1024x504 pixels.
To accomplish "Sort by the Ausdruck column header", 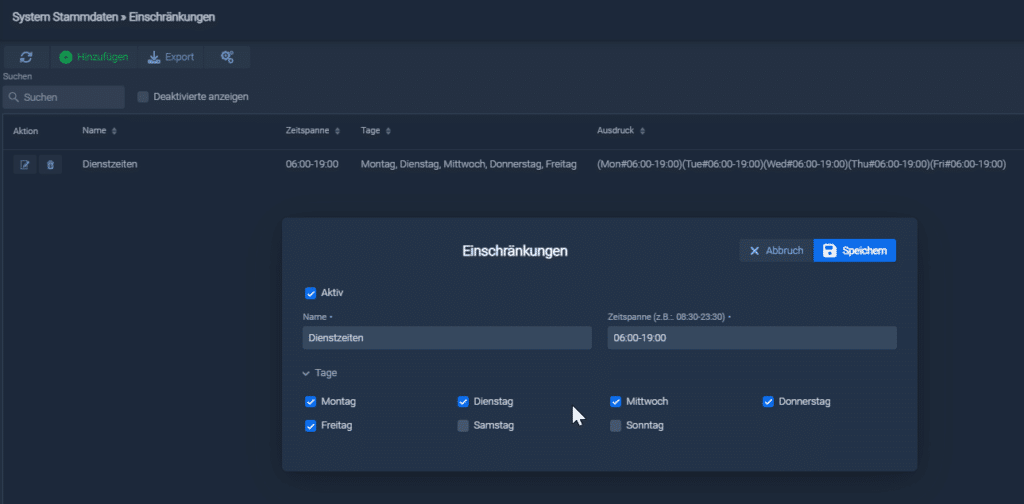I will 621,131.
